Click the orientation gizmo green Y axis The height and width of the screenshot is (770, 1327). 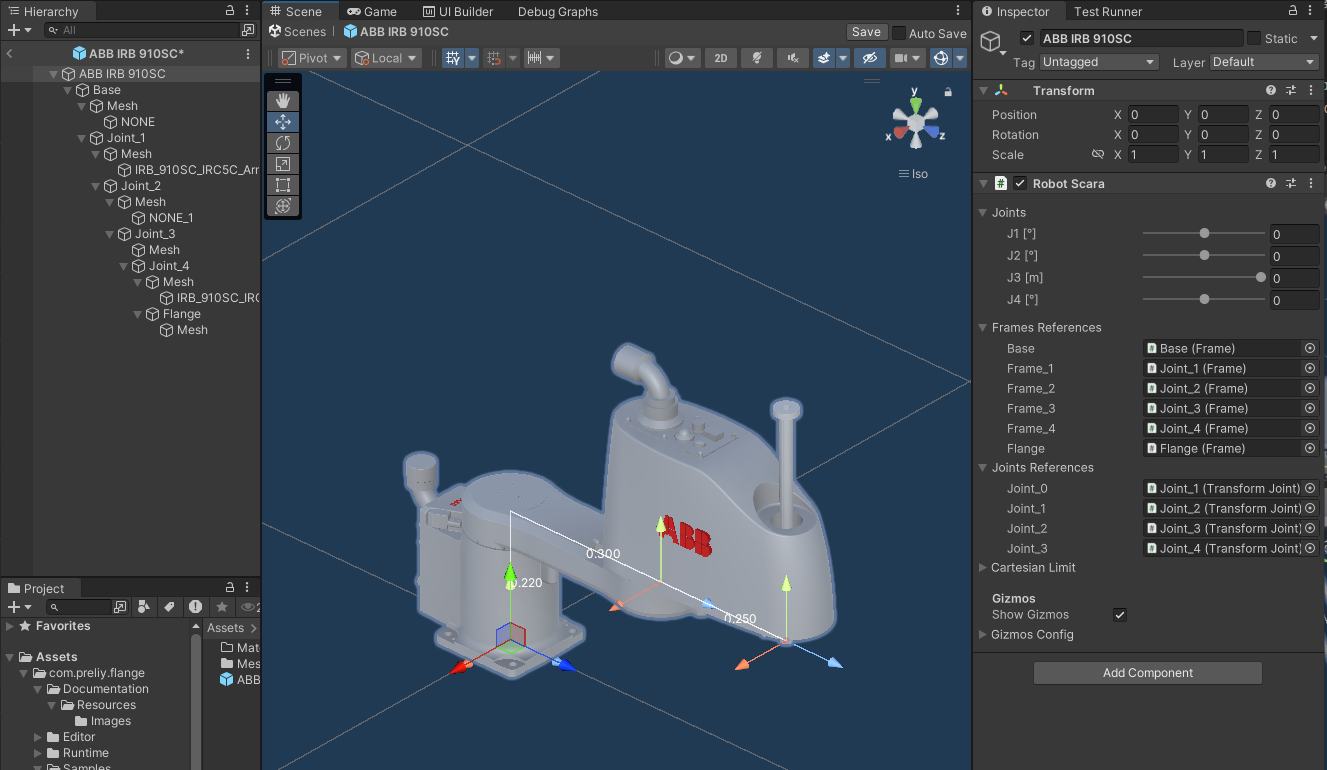click(x=915, y=104)
